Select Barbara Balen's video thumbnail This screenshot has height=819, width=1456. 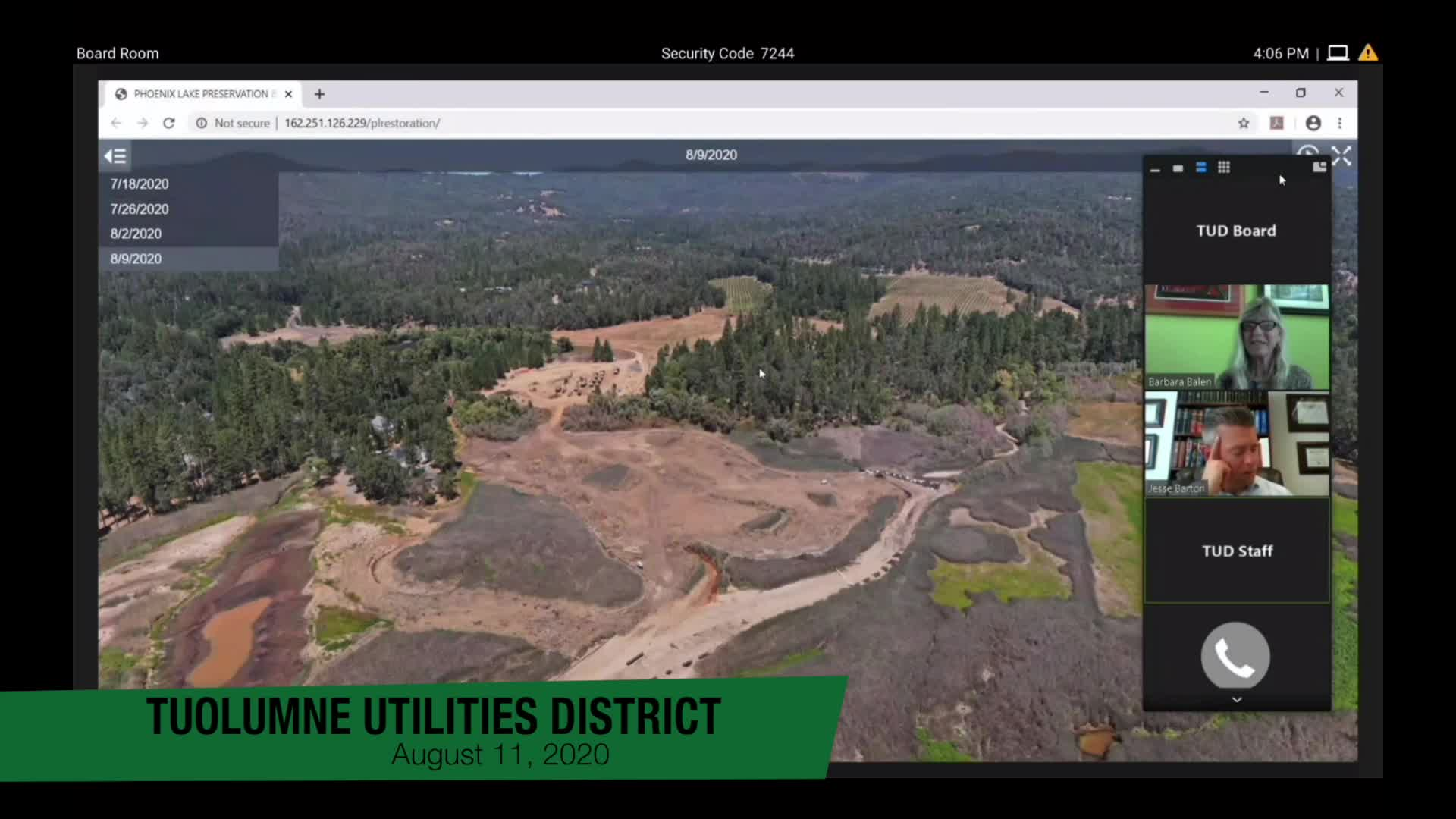tap(1236, 336)
